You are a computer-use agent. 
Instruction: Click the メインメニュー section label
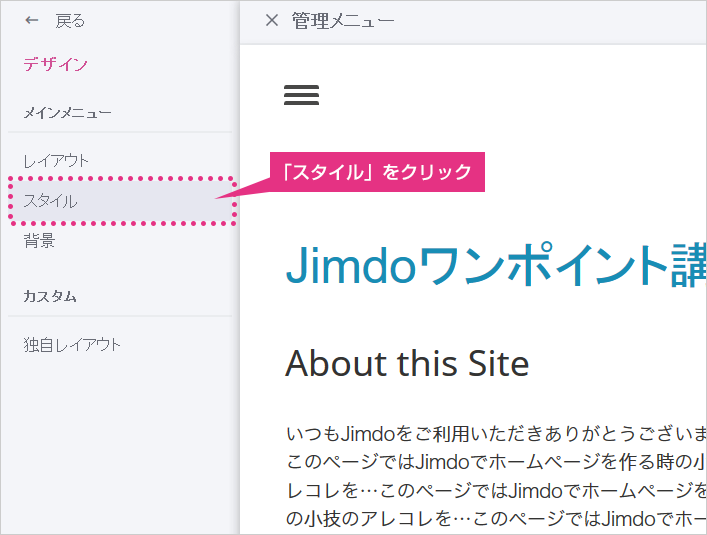click(x=67, y=113)
